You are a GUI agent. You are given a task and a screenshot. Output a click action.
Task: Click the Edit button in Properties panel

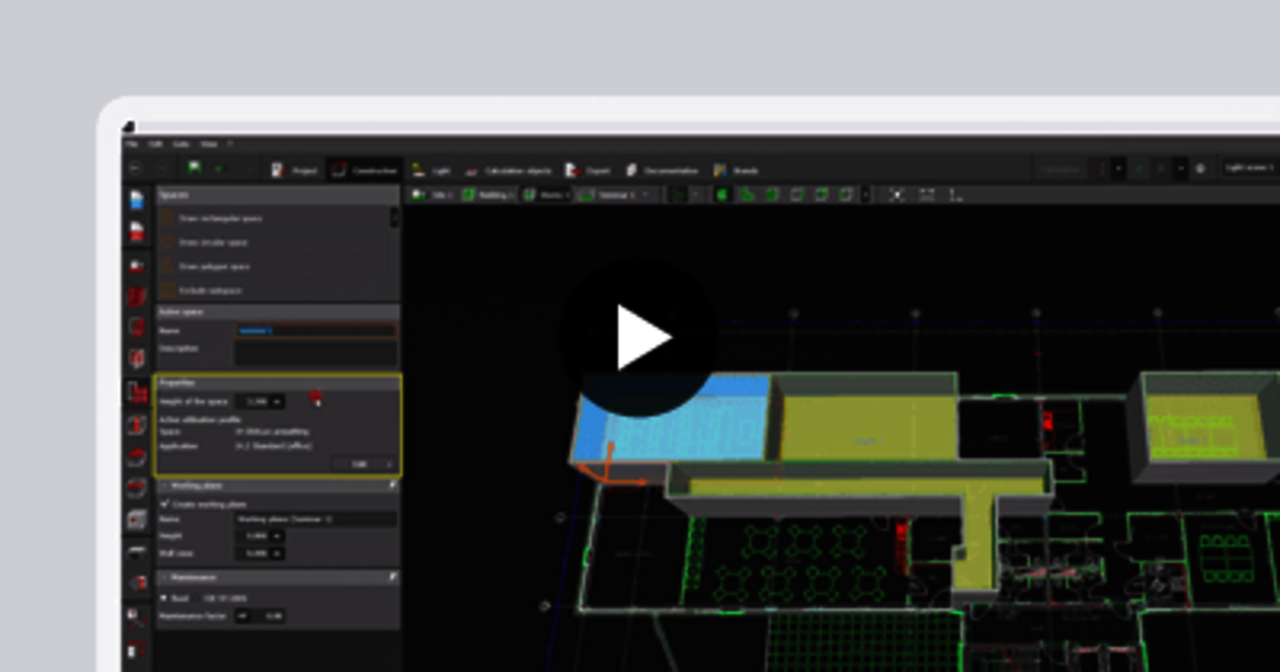click(x=362, y=464)
